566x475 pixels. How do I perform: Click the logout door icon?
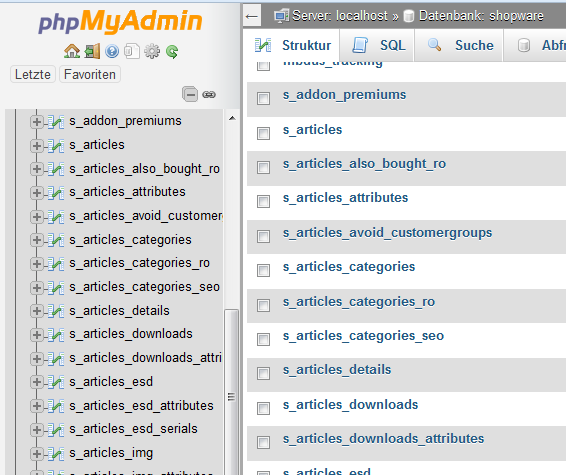(x=92, y=51)
